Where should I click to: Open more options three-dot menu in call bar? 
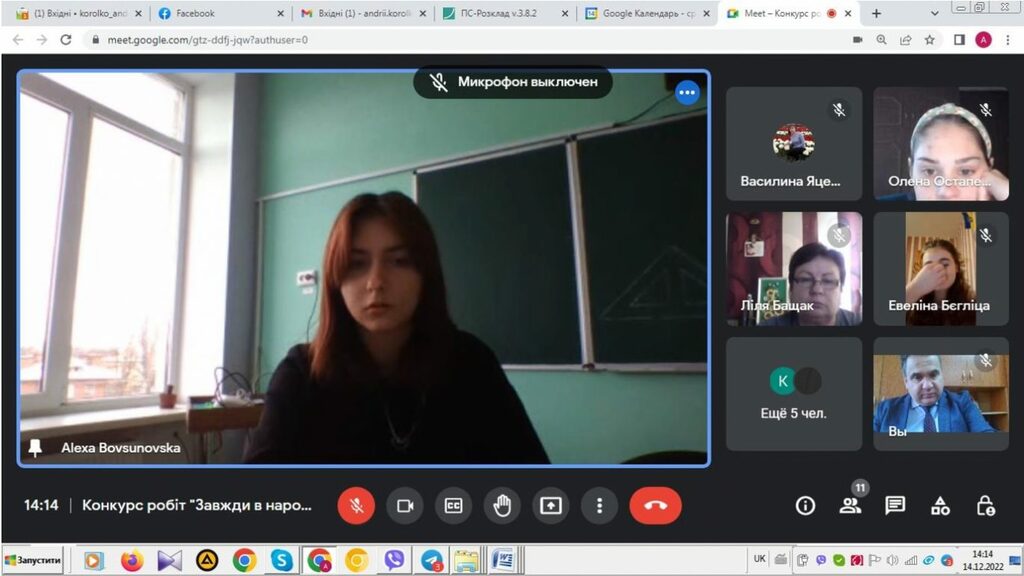coord(599,505)
